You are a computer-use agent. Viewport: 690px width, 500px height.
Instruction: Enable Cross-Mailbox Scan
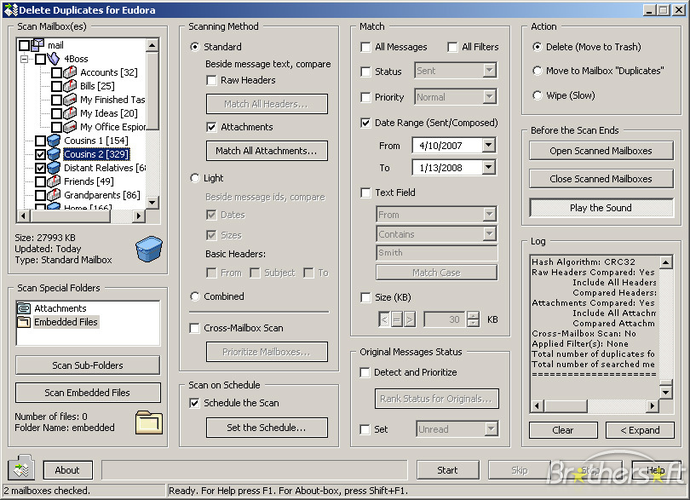(194, 328)
